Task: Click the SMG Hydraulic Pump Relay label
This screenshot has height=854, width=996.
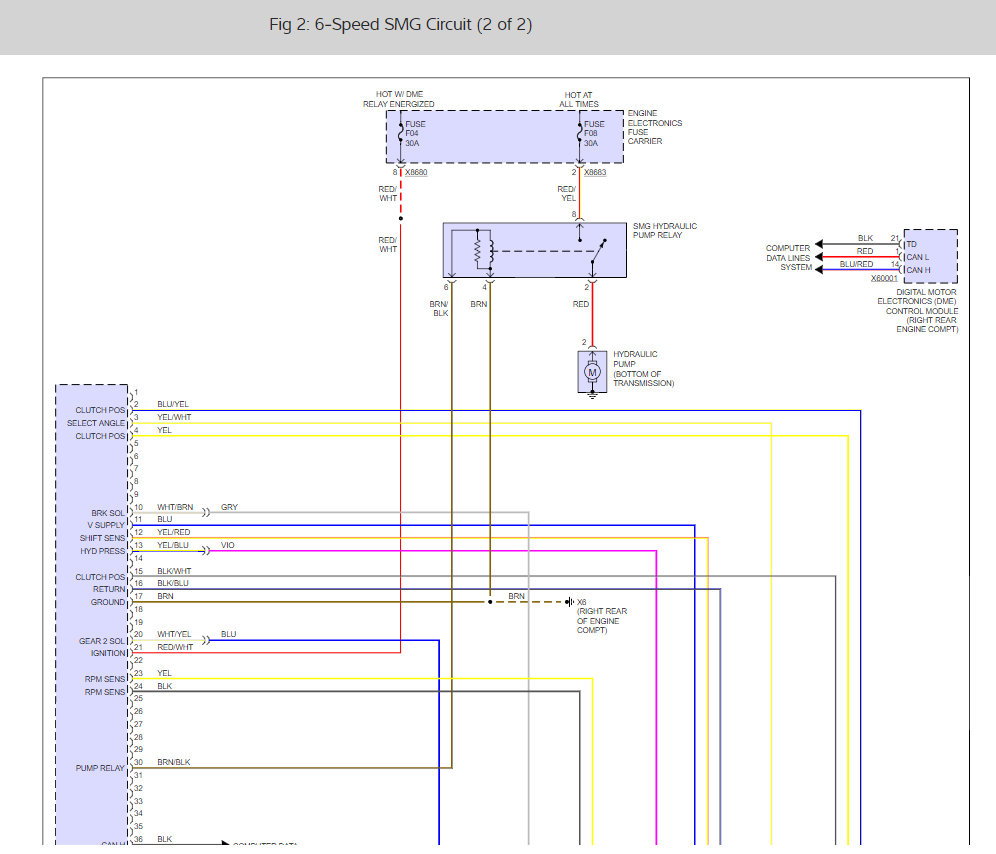Action: click(x=665, y=231)
